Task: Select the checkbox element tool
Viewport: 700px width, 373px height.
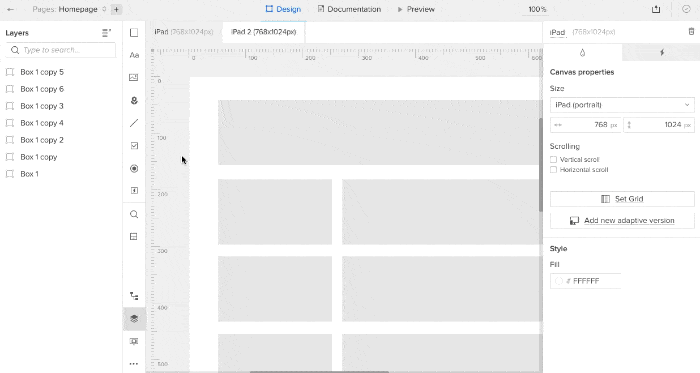Action: click(x=134, y=145)
